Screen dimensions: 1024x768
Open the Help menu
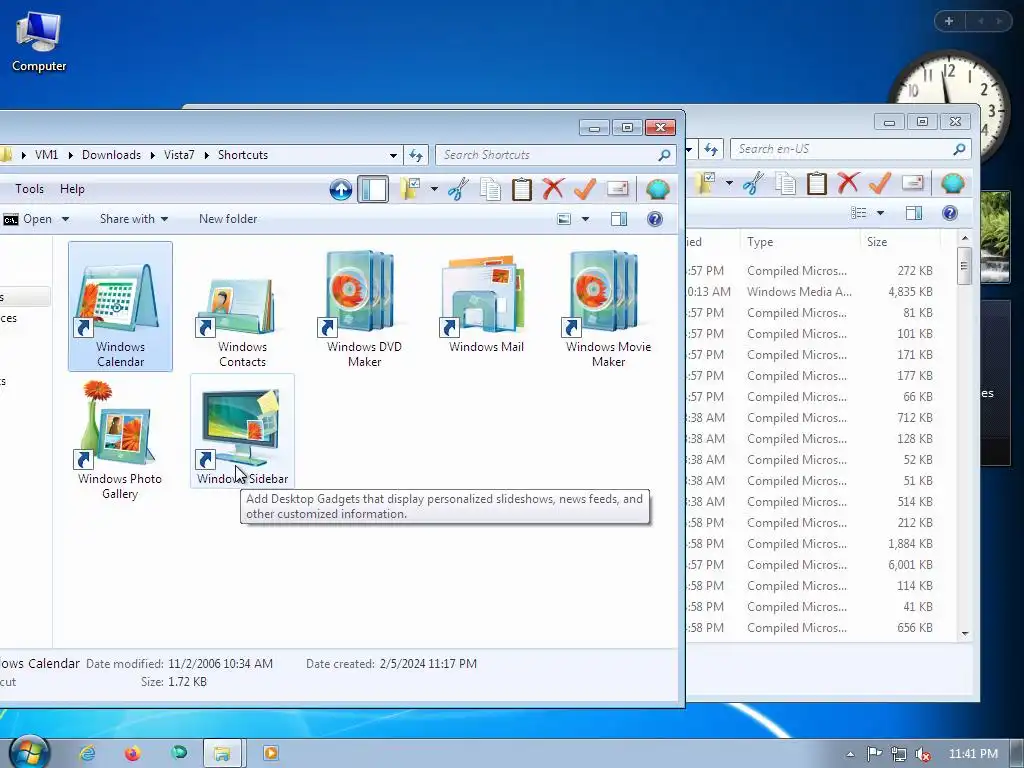72,189
